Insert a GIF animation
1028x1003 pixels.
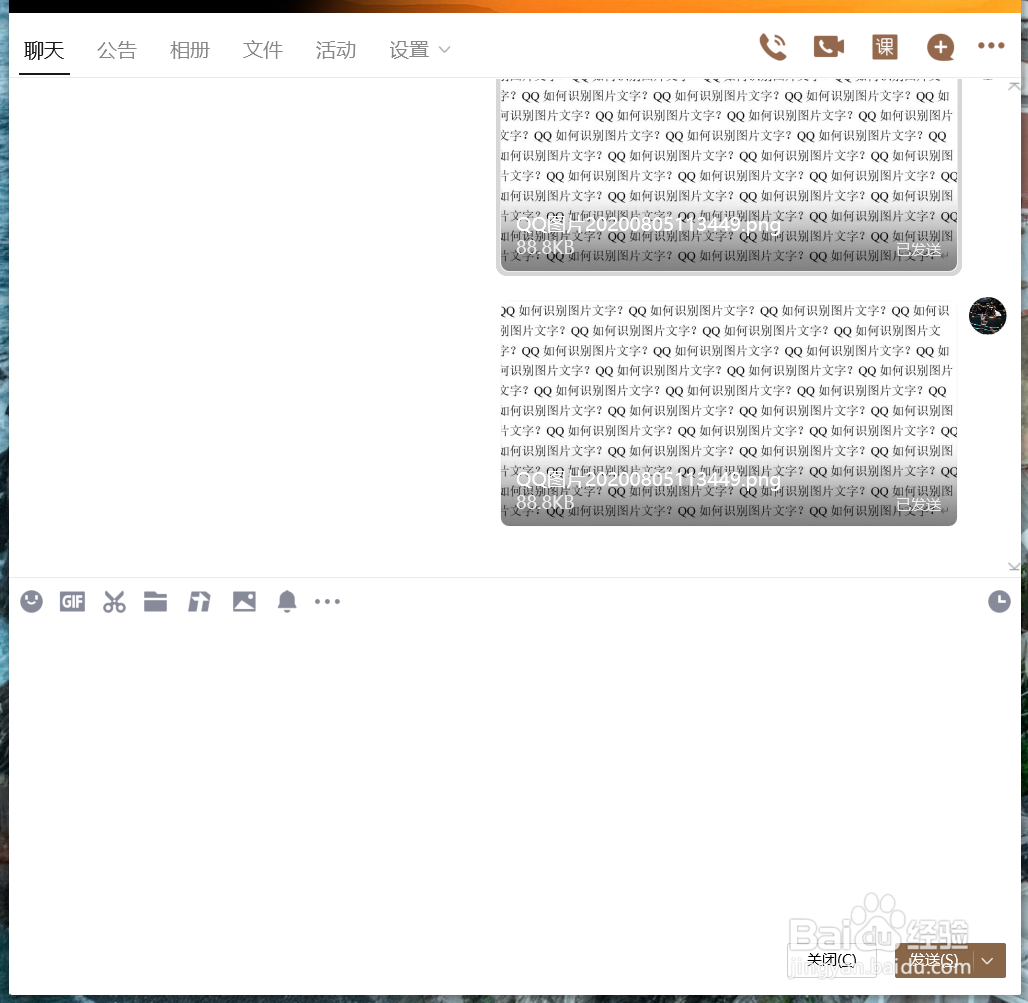[72, 601]
